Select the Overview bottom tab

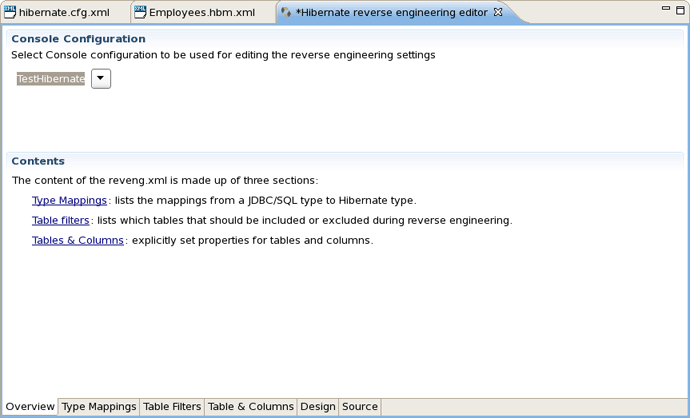tap(30, 407)
